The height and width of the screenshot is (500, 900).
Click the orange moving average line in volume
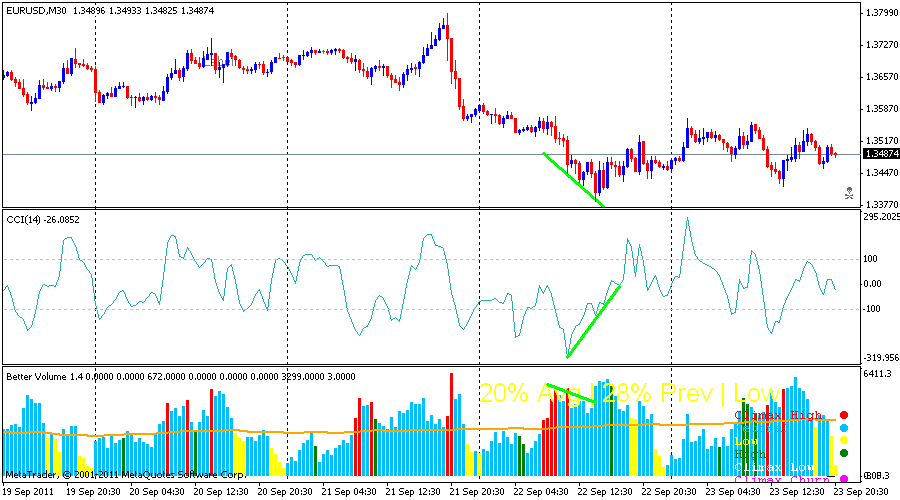click(300, 433)
